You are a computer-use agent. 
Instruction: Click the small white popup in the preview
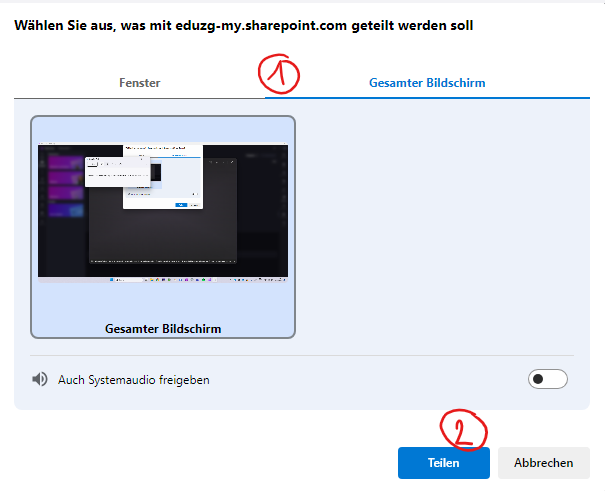tap(116, 172)
